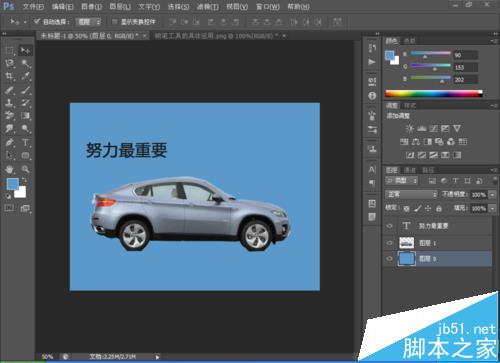Expand the opacity dropdown arrow
This screenshot has width=500, height=363.
(x=492, y=195)
